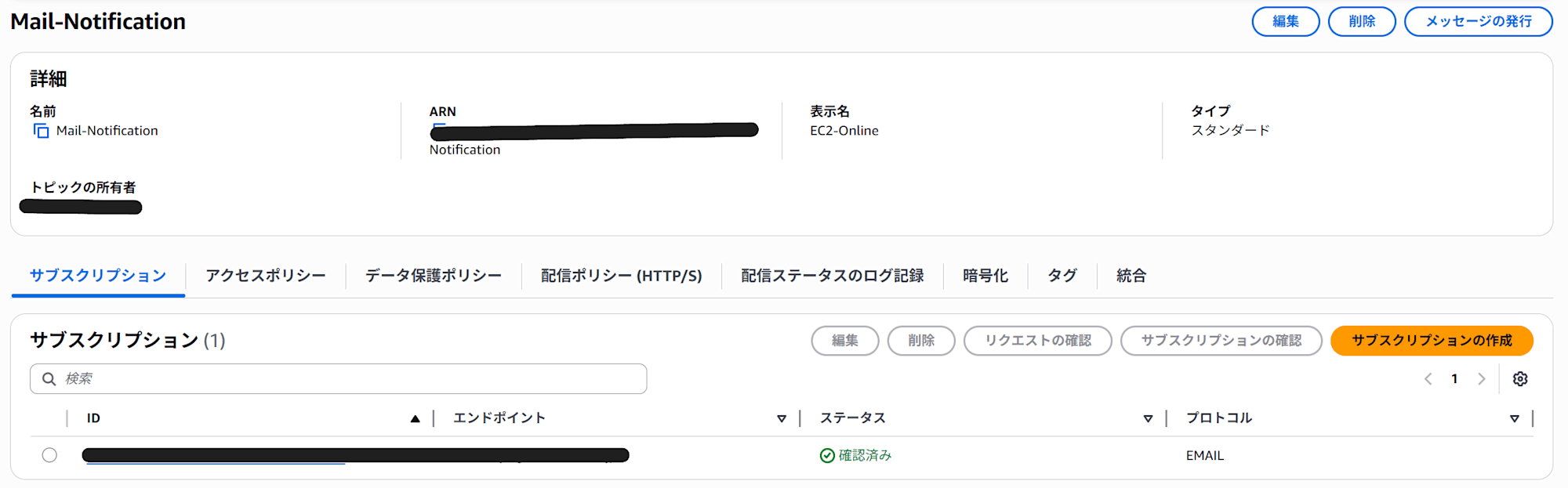The image size is (1568, 488).
Task: Click the orange サブスクリプションの作成 button
Action: (x=1432, y=341)
